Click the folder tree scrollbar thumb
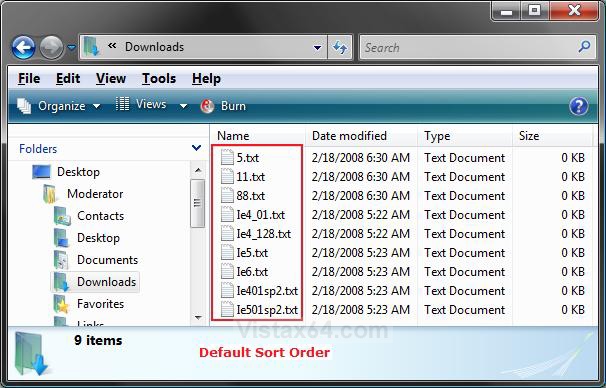 point(198,203)
